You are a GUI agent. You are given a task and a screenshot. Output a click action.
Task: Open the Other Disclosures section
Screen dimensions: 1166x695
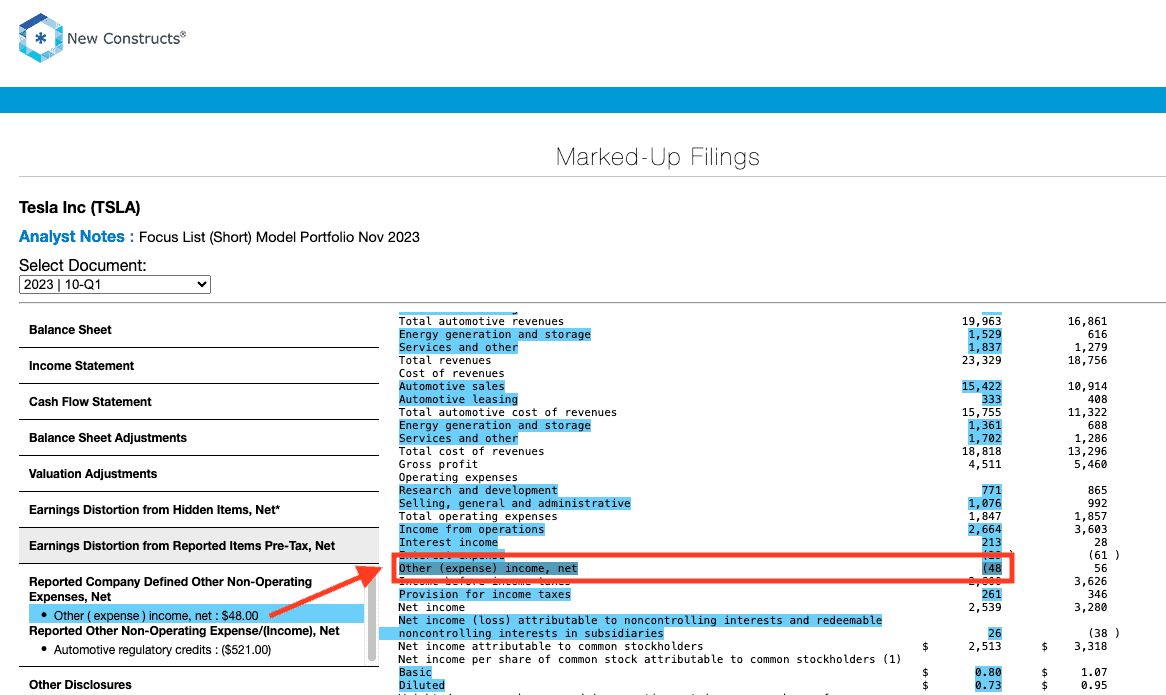click(x=199, y=685)
